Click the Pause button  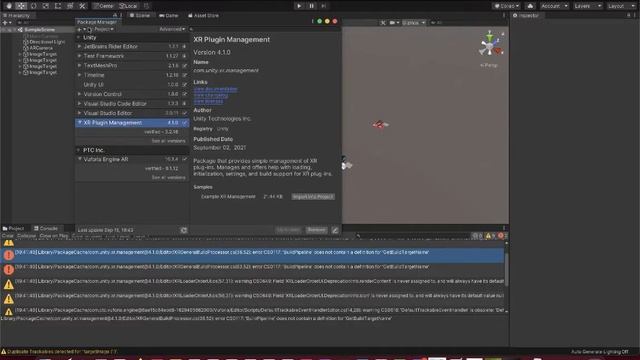click(311, 6)
